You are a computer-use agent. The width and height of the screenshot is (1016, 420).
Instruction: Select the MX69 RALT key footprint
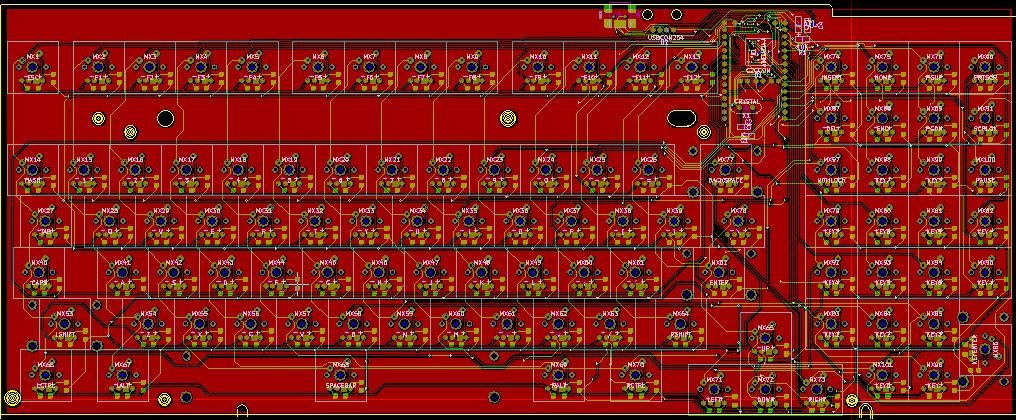click(x=560, y=376)
